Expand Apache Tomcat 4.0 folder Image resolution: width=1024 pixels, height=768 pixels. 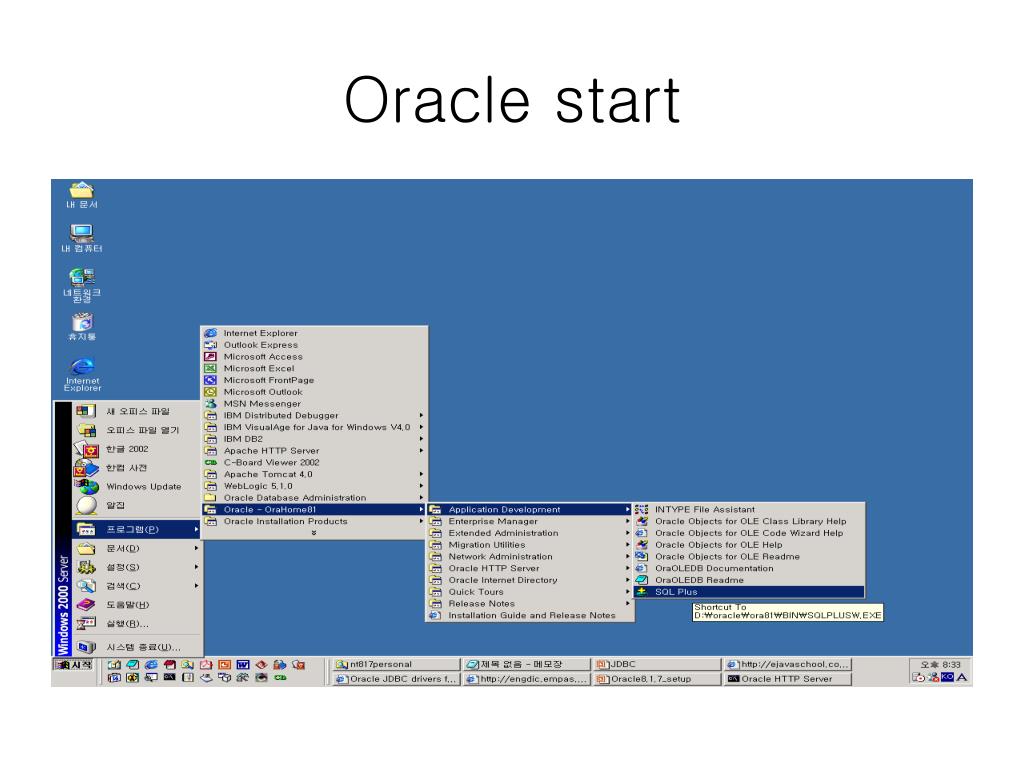tap(314, 474)
